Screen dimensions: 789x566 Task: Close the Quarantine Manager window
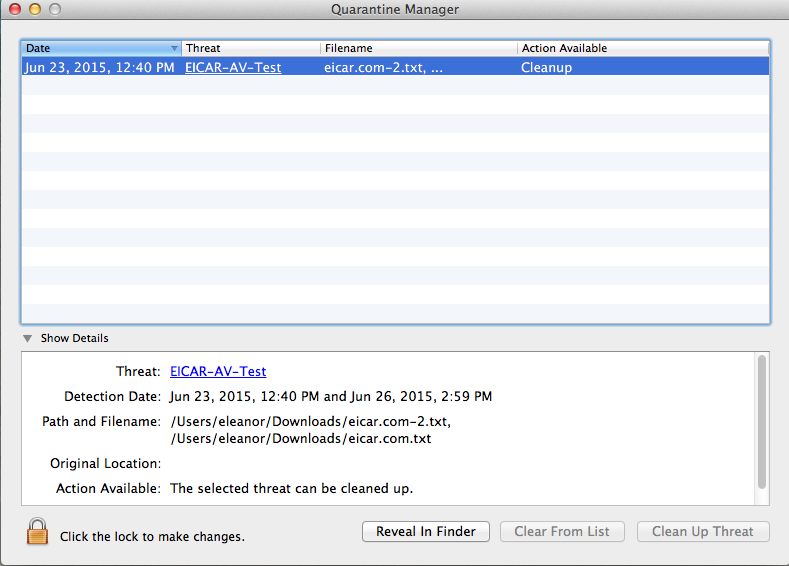pyautogui.click(x=15, y=9)
